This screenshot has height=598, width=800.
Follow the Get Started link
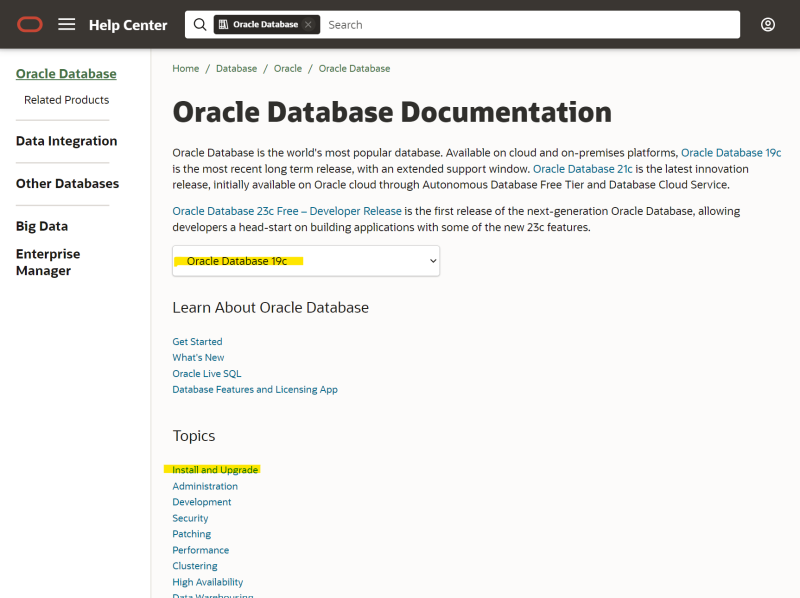point(197,341)
